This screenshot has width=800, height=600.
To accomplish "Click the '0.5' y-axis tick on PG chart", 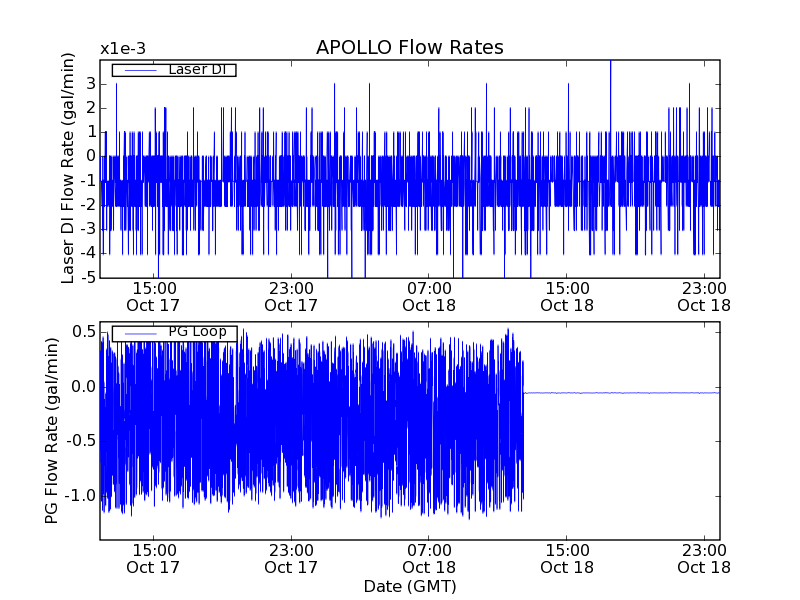I will point(84,332).
